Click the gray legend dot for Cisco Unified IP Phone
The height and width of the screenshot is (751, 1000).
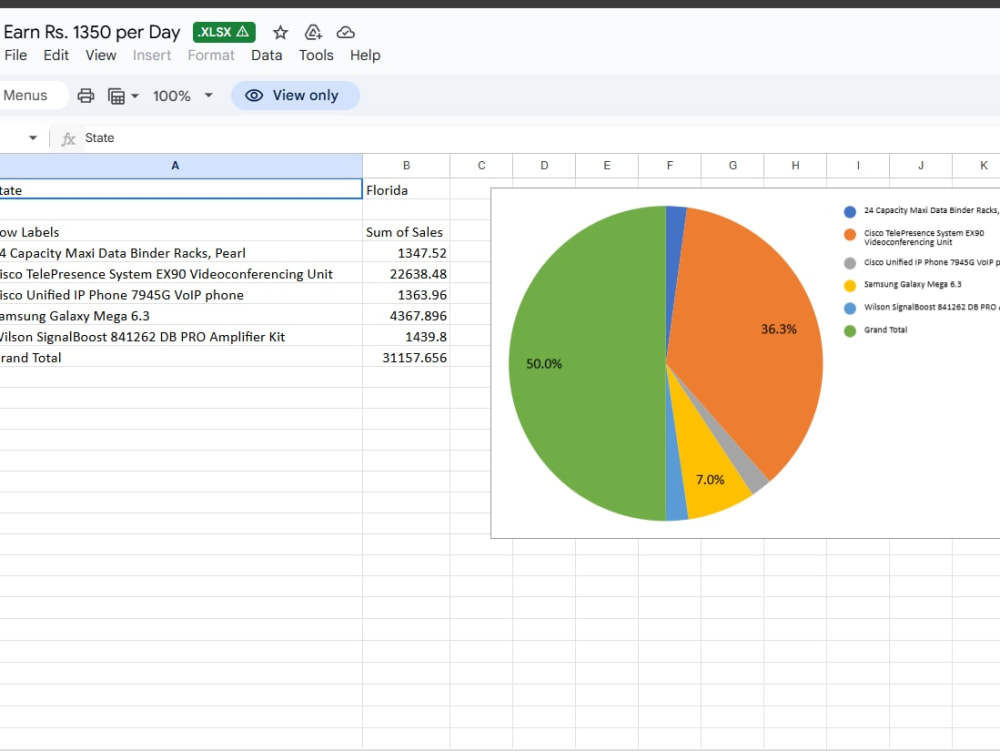click(x=849, y=263)
